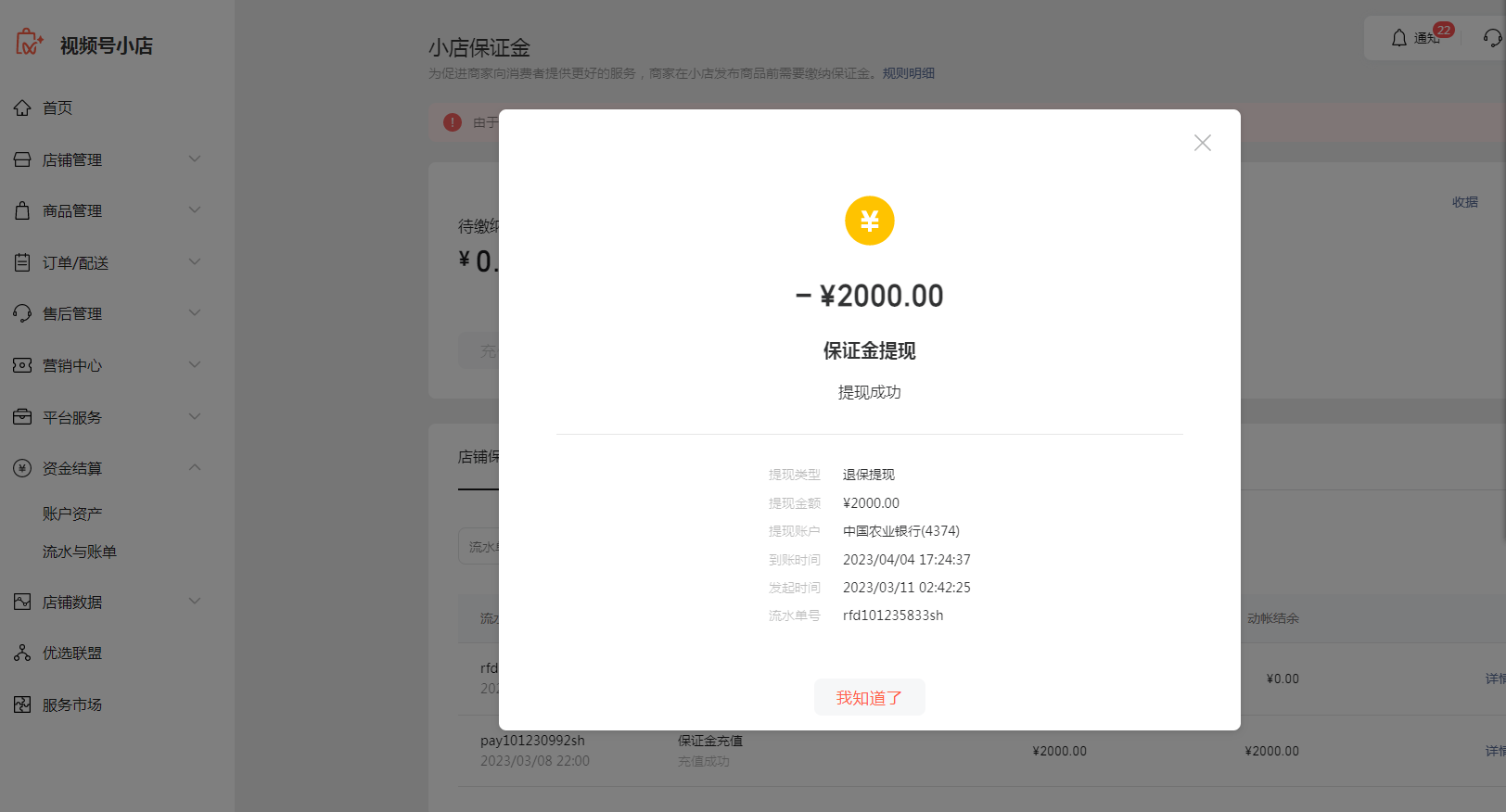Click the home icon beside 首页

[22, 108]
